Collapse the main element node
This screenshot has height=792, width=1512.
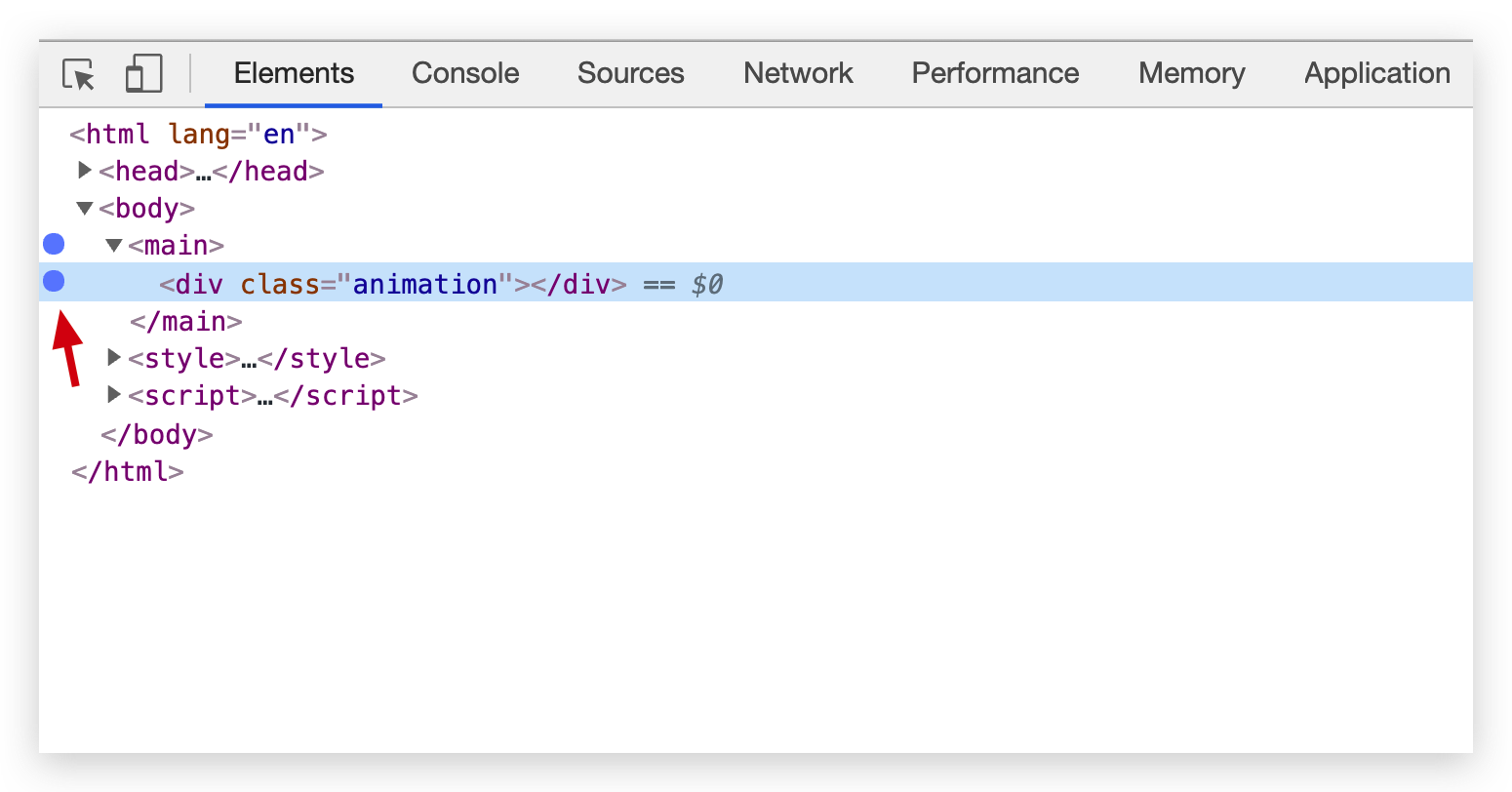tap(114, 245)
